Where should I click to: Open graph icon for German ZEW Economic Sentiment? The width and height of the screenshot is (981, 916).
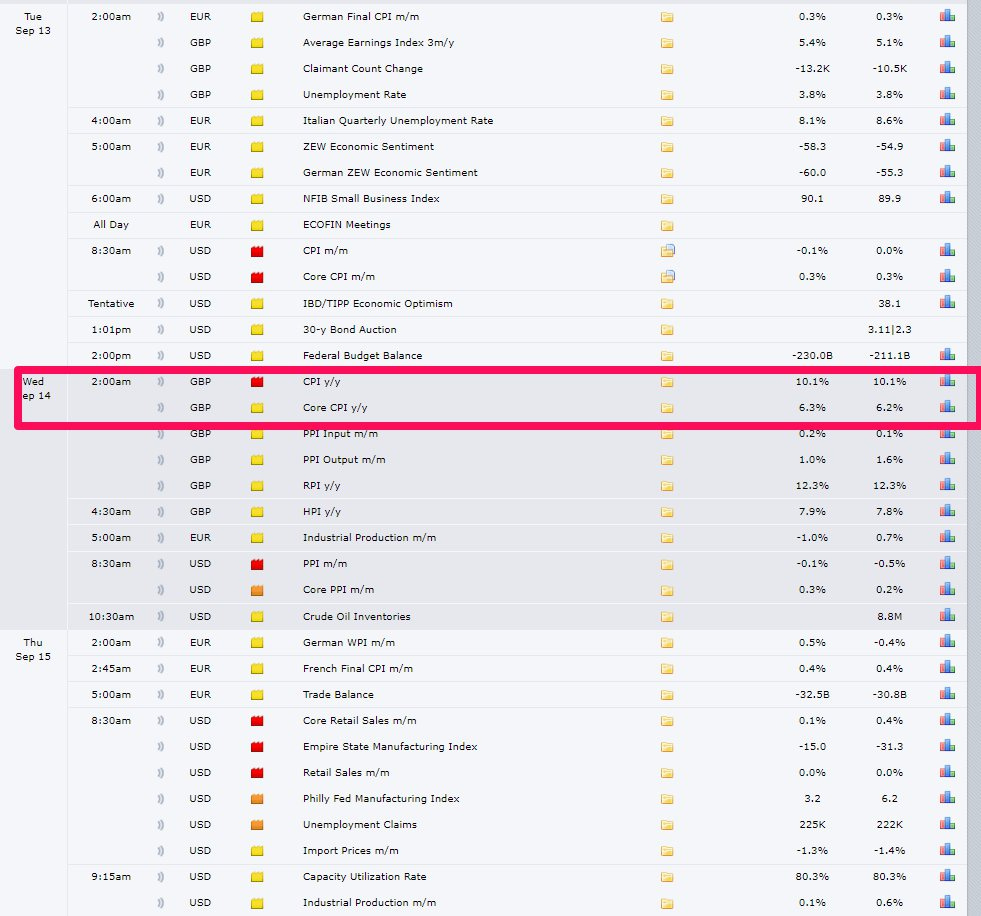(947, 171)
